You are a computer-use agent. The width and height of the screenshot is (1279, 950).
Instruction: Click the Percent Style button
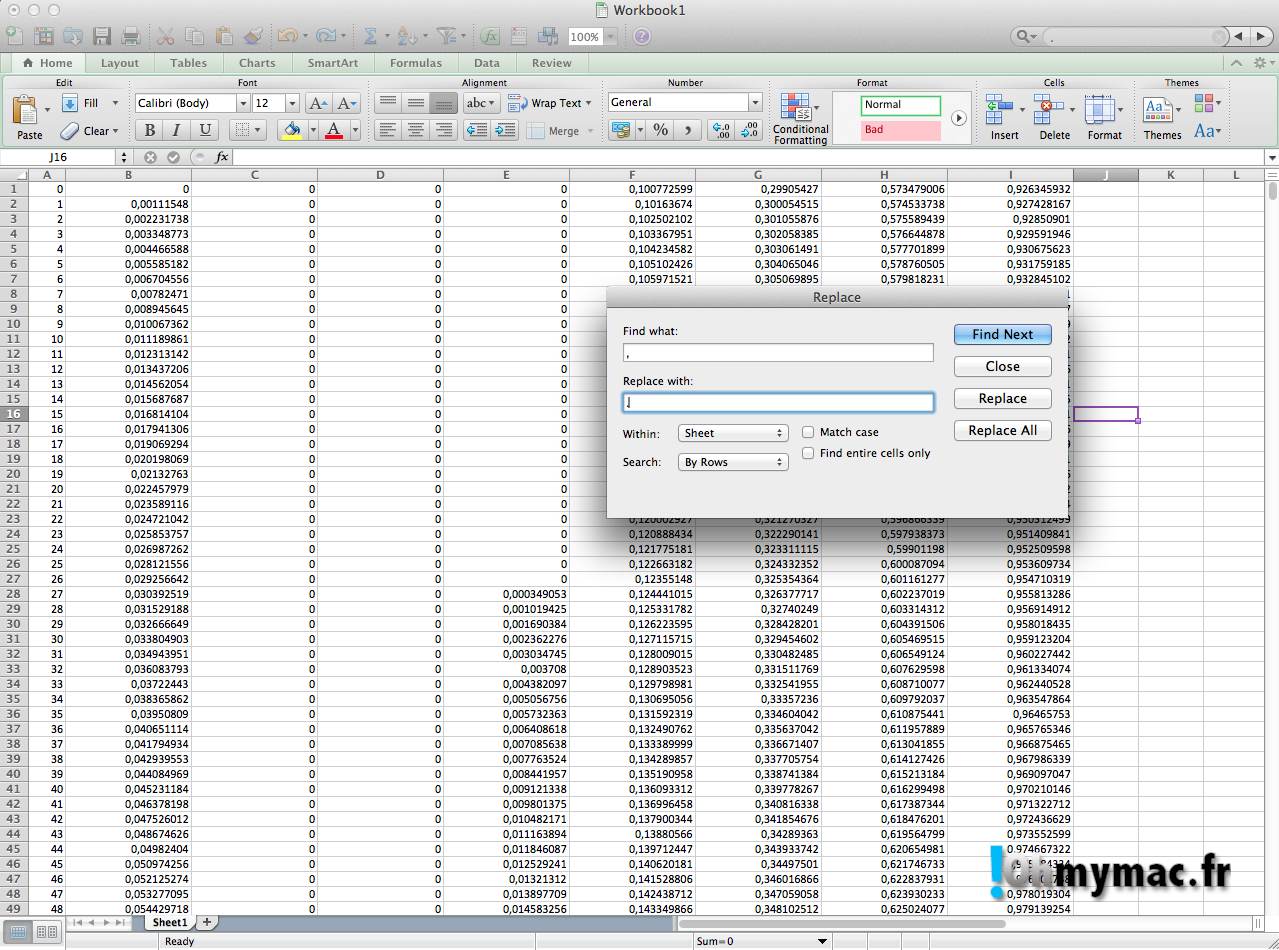coord(660,130)
